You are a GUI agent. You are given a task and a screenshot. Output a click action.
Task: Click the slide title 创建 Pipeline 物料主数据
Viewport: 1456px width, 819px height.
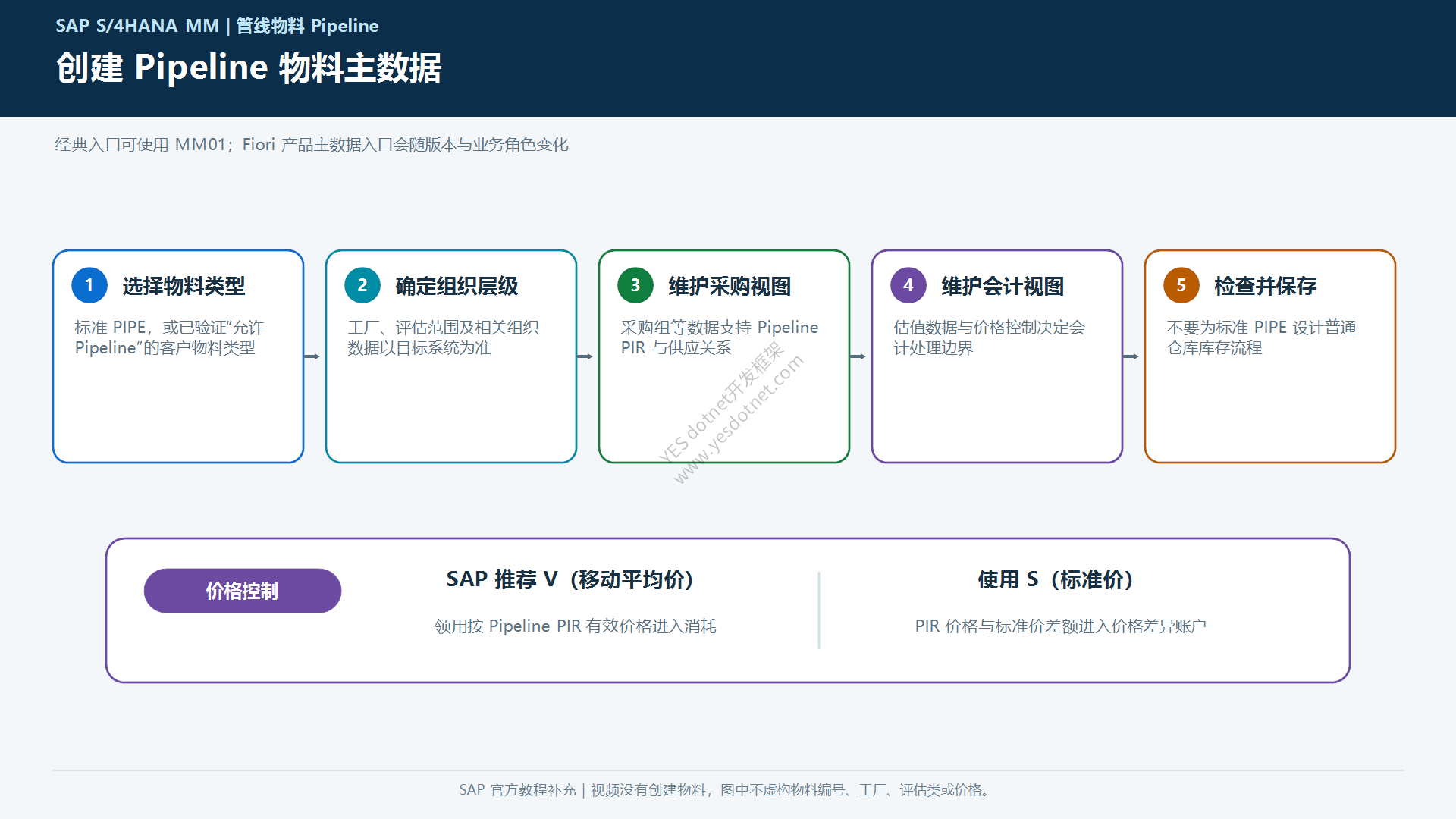tap(249, 67)
